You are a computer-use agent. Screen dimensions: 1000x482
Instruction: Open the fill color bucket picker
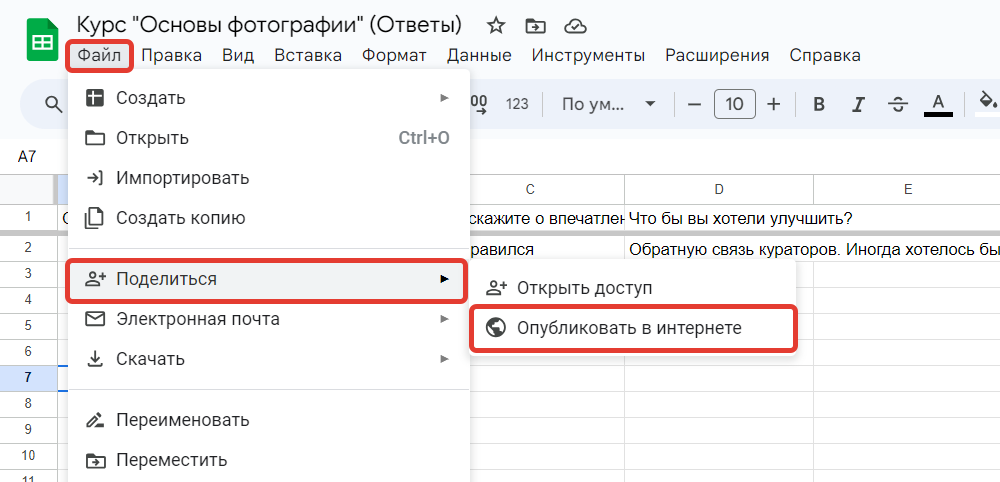pyautogui.click(x=987, y=104)
